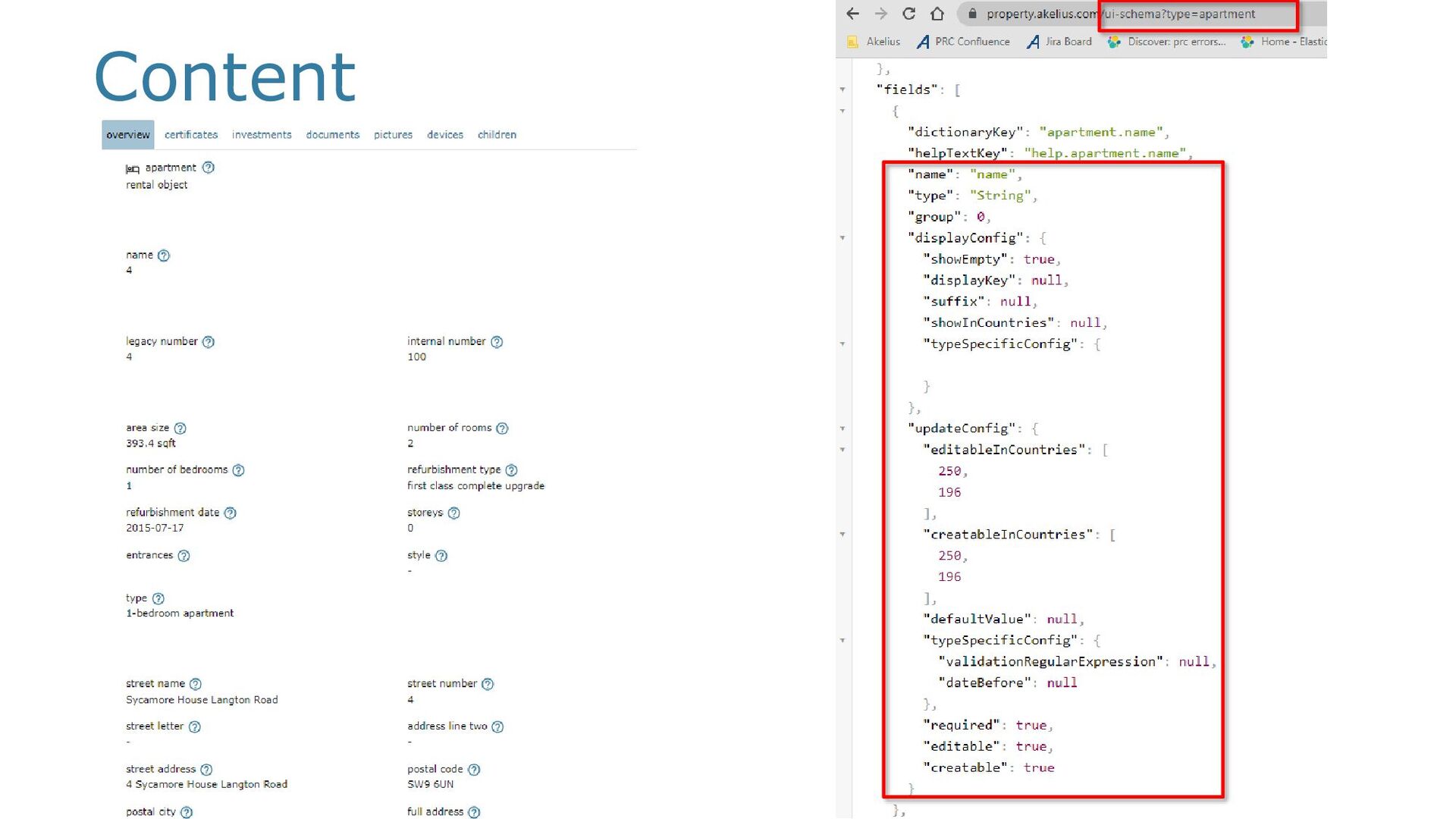1456x819 pixels.
Task: Select the overview tab
Action: click(x=127, y=135)
